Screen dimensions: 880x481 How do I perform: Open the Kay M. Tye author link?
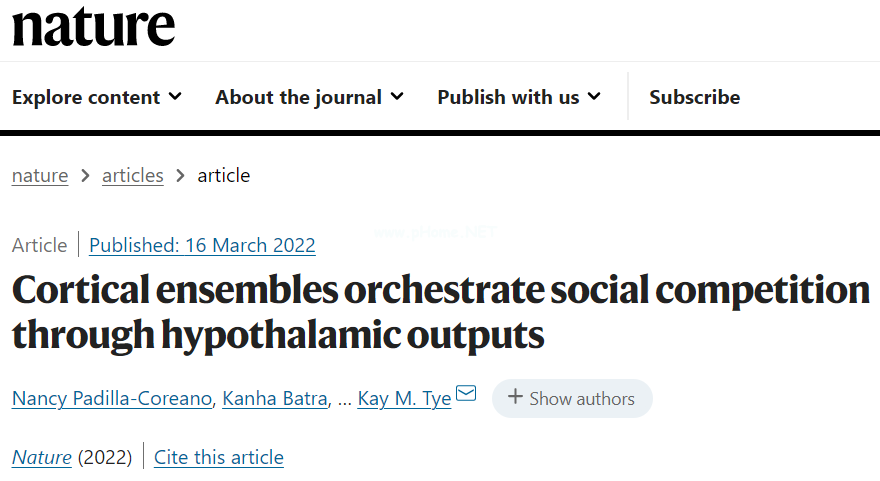(x=404, y=398)
